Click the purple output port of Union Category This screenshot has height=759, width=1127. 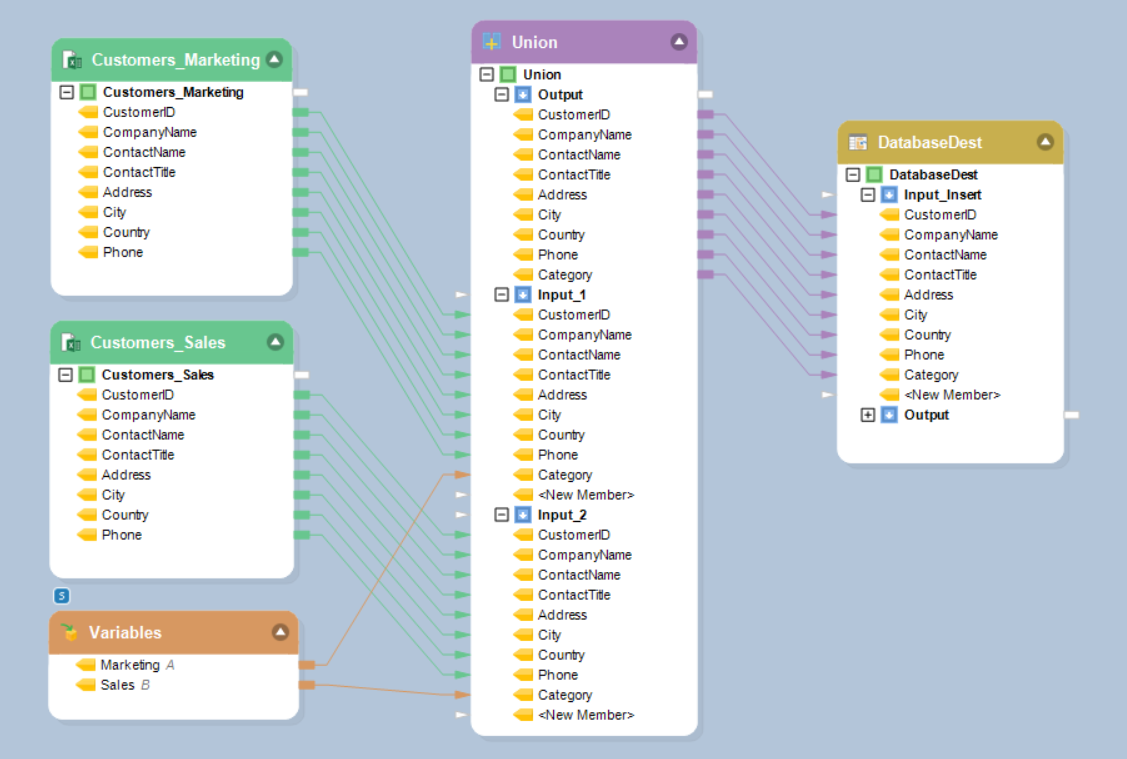click(x=705, y=274)
